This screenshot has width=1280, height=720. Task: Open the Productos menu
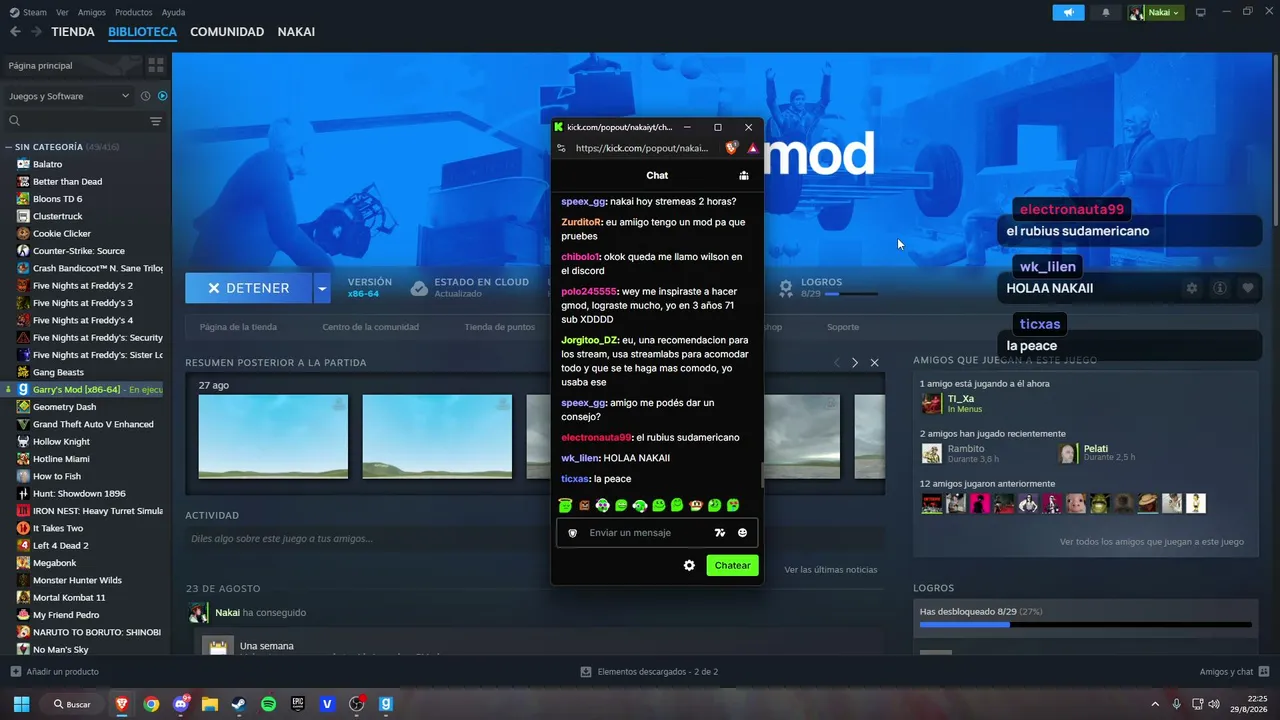tap(133, 12)
